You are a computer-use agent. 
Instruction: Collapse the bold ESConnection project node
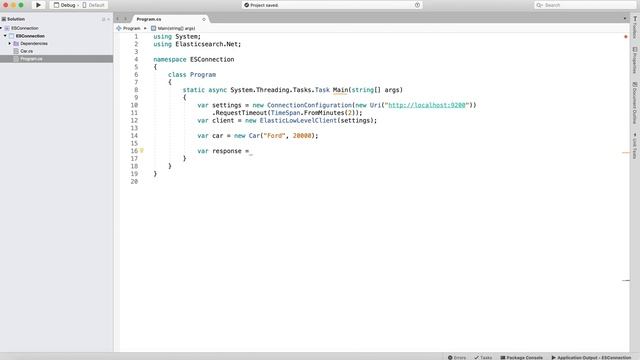coord(5,36)
